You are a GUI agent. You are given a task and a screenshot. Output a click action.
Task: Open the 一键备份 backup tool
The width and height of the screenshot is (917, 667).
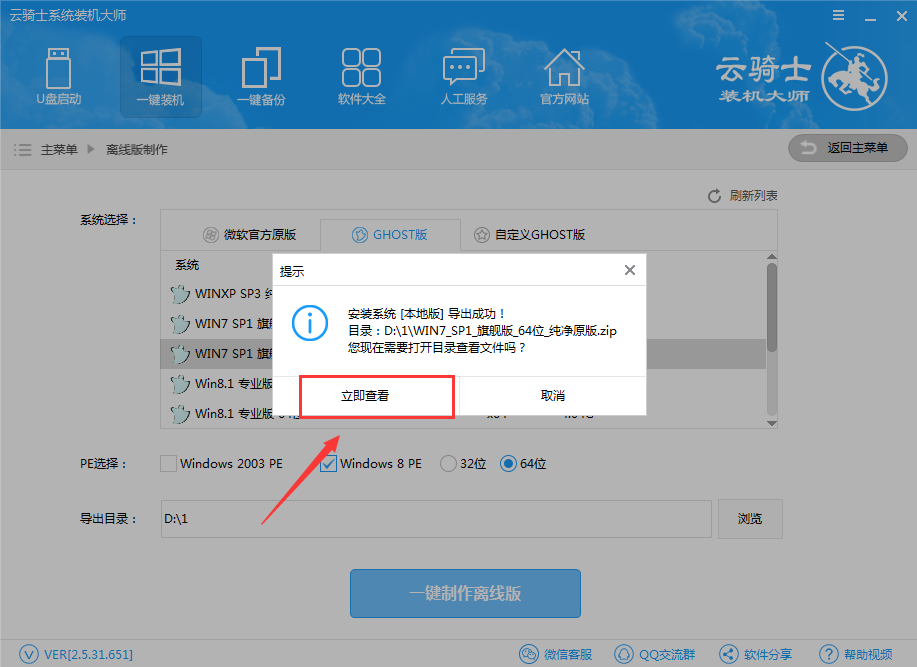[x=261, y=76]
